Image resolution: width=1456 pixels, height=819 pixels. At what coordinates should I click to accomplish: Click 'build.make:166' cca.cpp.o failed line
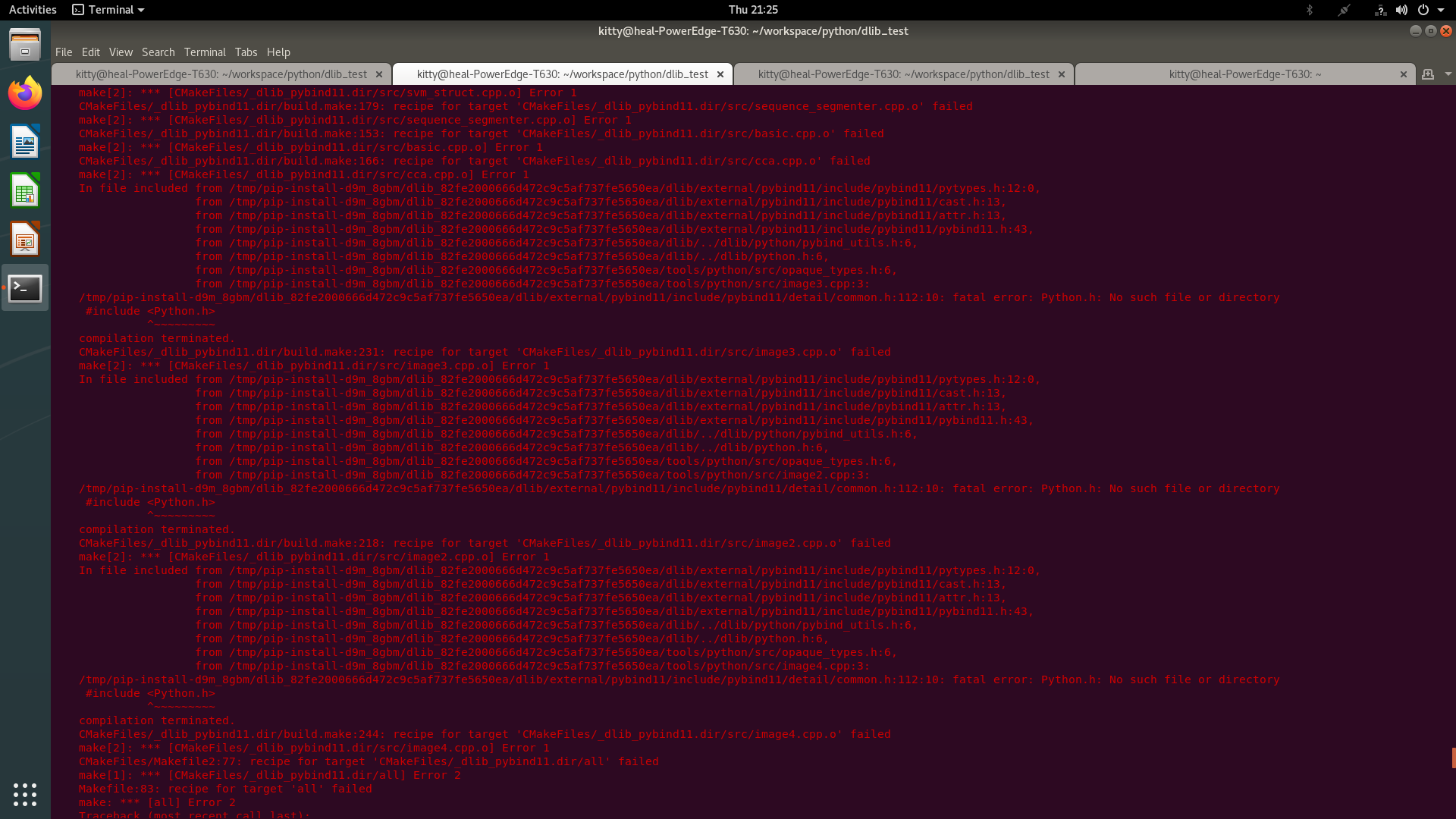coord(475,162)
